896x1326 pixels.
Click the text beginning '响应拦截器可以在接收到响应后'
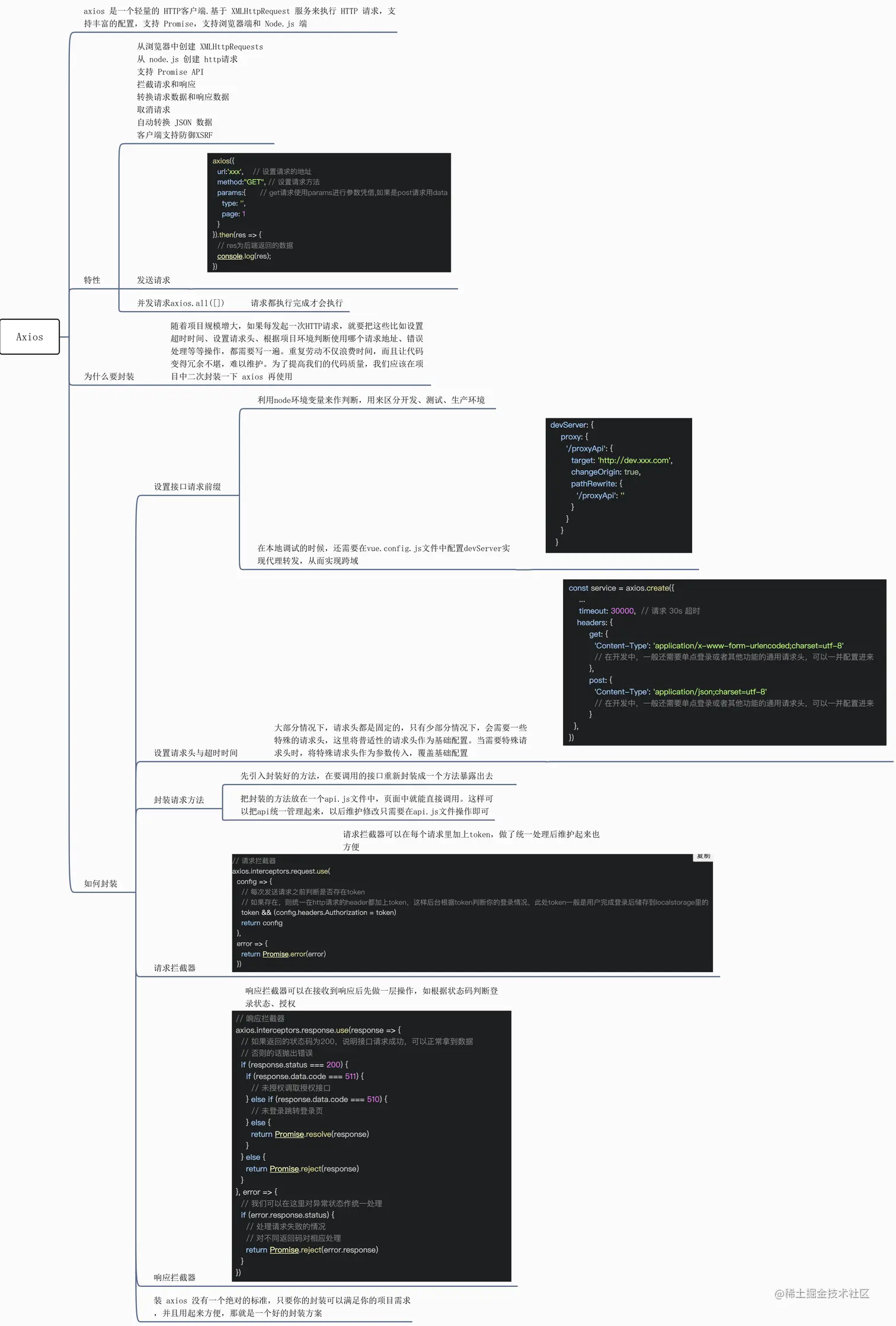372,998
